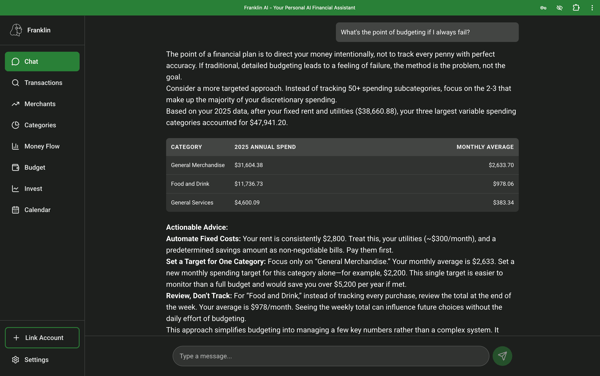This screenshot has height=376, width=600.
Task: Click the MONTHLY AVERAGE column header
Action: pyautogui.click(x=485, y=147)
